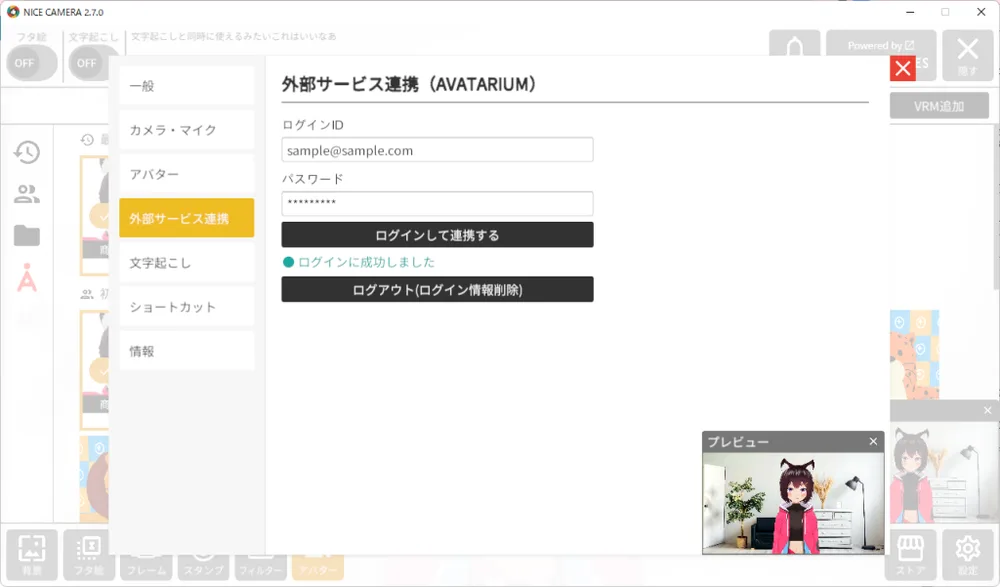Click ログインに成功しました status text
Screen dimensions: 1000x587
366,262
